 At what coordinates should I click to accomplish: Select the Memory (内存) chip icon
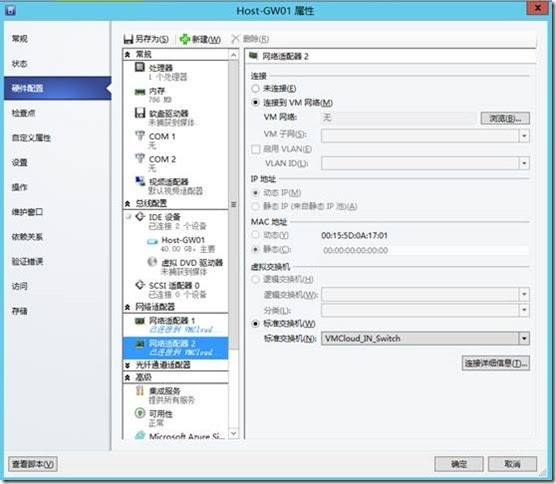pyautogui.click(x=140, y=92)
